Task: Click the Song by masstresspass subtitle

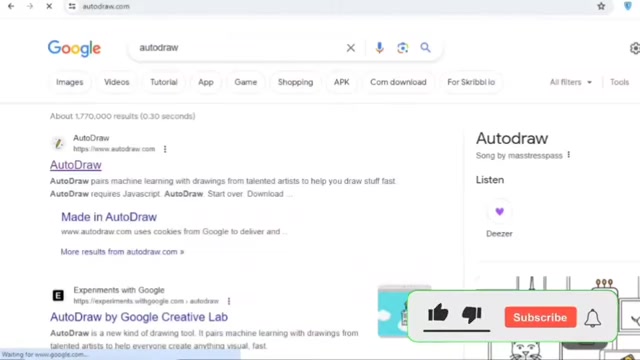Action: coord(519,156)
